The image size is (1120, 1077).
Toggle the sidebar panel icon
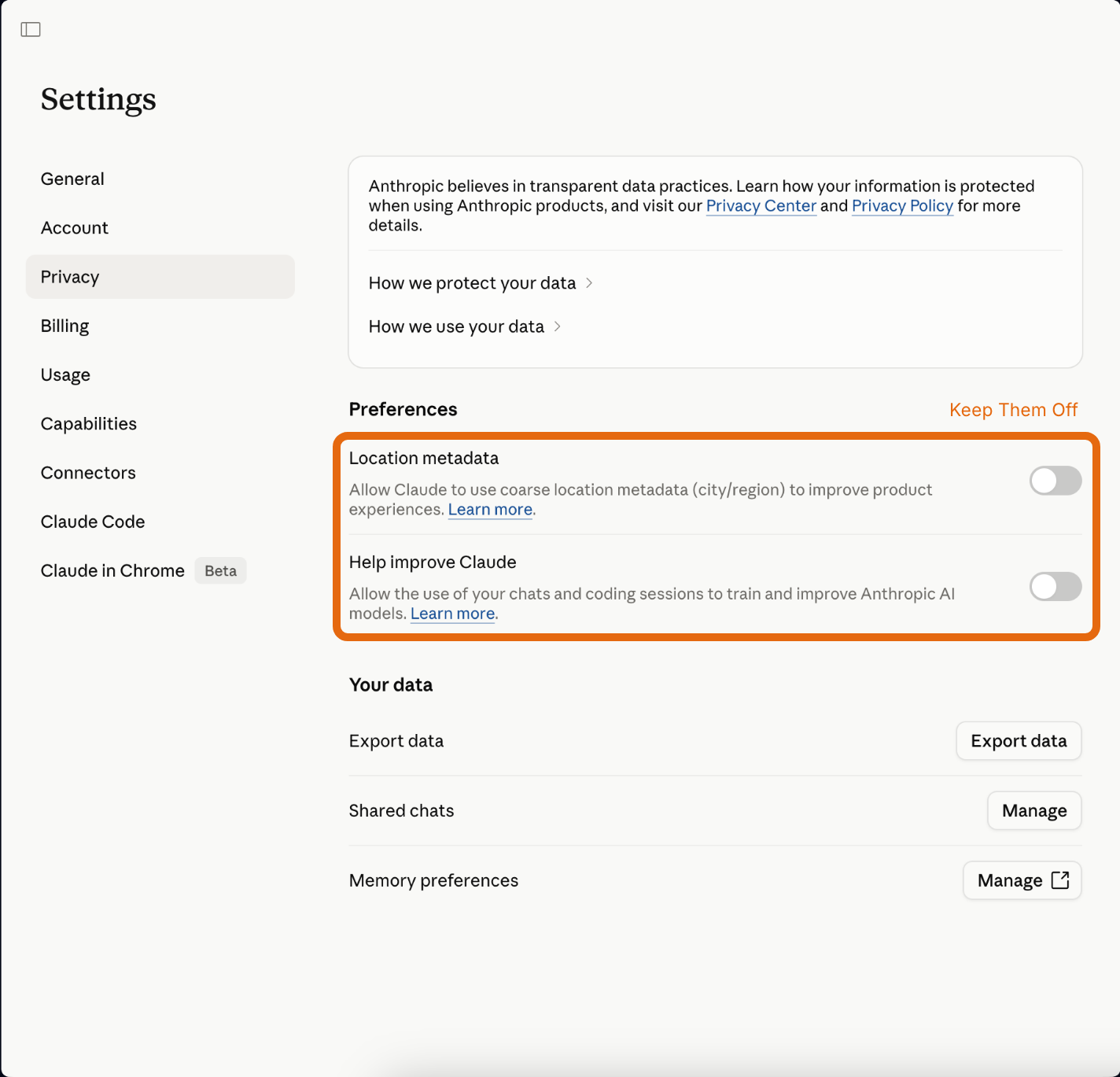pos(31,29)
